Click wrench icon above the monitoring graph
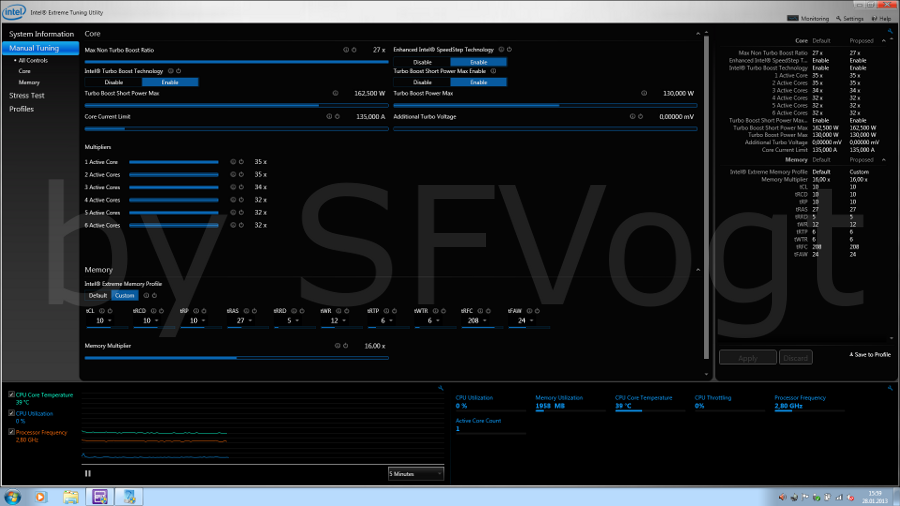 coord(440,388)
